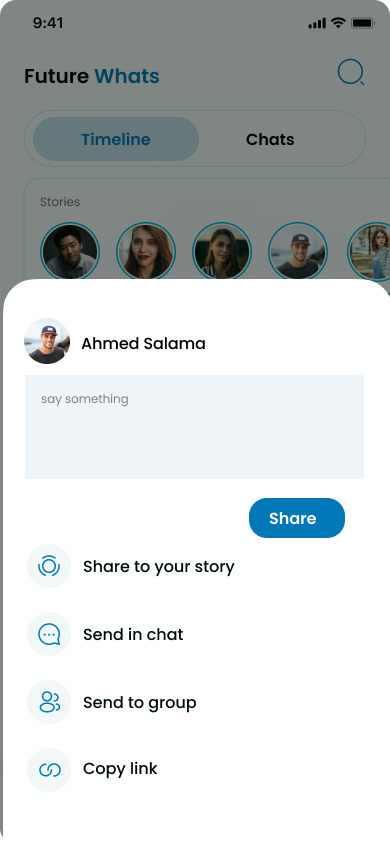Screen dimensions: 390x844
Task: Tap the search magnifier icon
Action: point(351,73)
